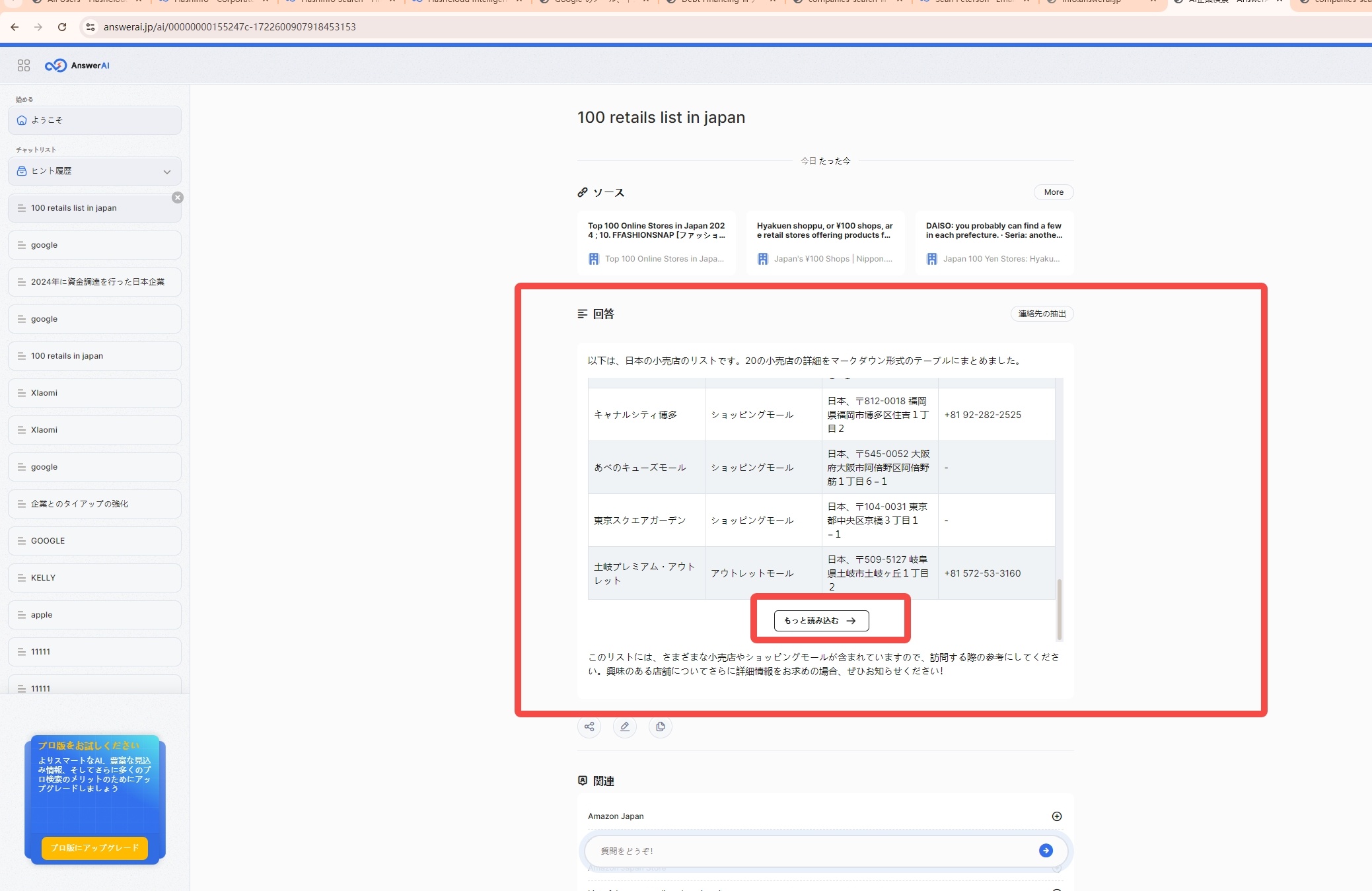Click the browser address bar URL
This screenshot has width=1372, height=891.
229,27
